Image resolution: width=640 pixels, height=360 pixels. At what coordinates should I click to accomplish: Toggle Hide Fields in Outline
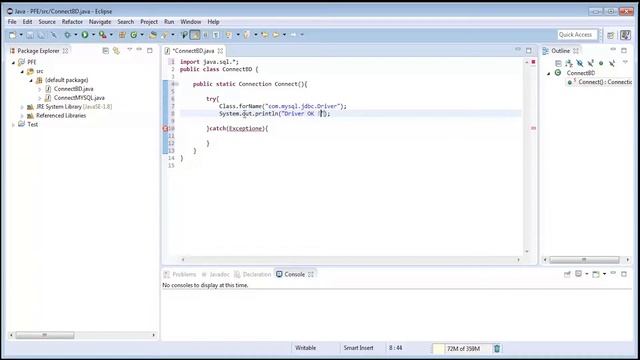(580, 63)
